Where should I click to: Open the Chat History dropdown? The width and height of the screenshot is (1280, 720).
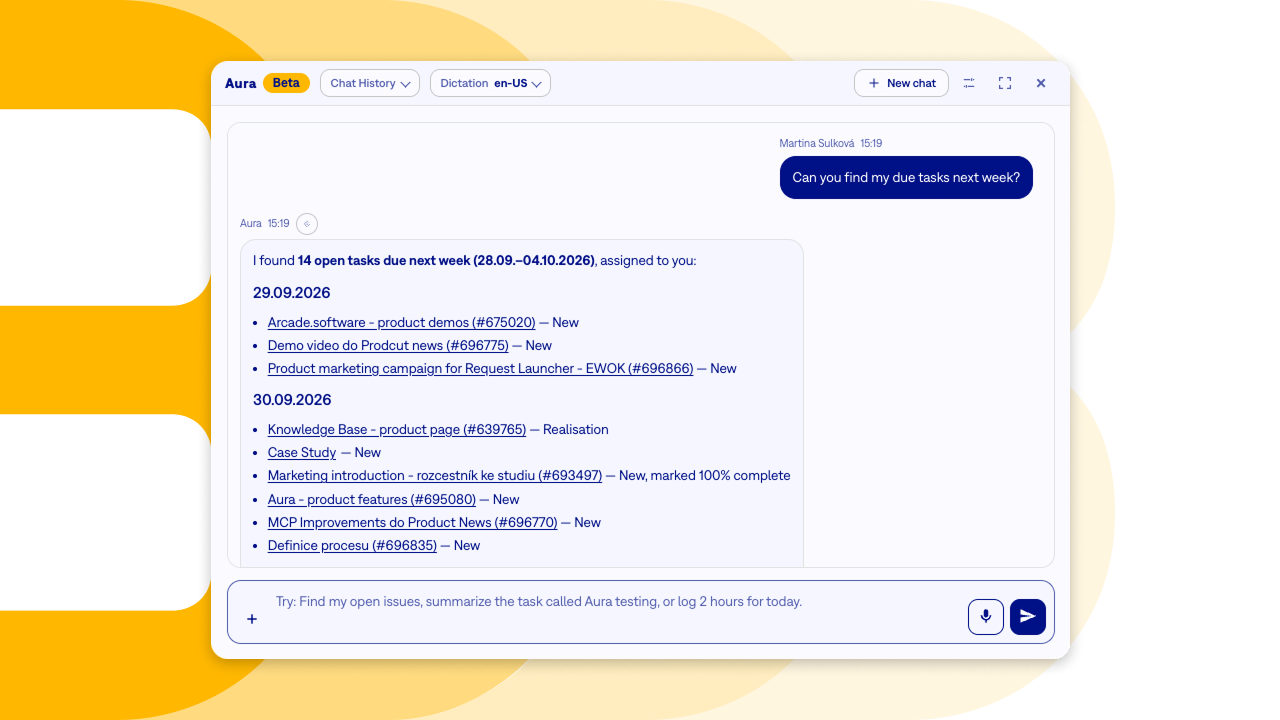coord(370,83)
